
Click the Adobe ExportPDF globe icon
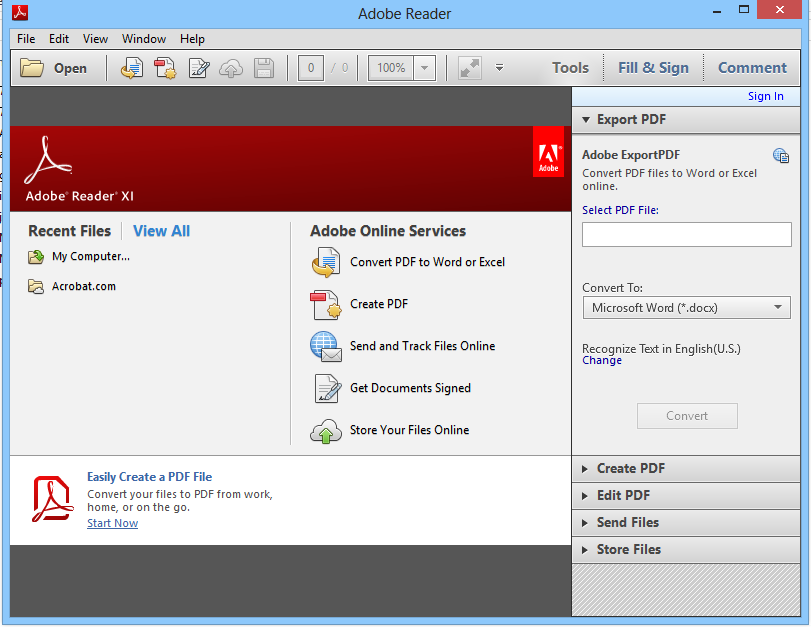(x=780, y=155)
